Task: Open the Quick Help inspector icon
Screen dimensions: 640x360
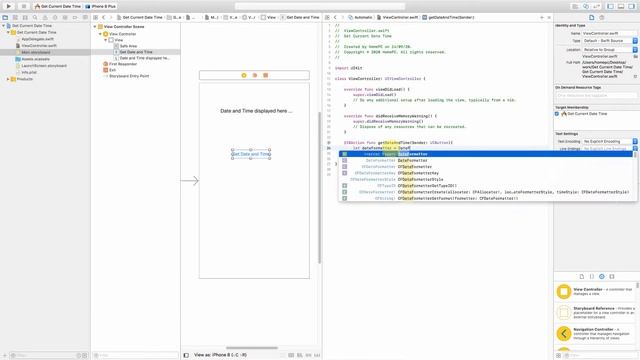Action: pyautogui.click(x=602, y=18)
